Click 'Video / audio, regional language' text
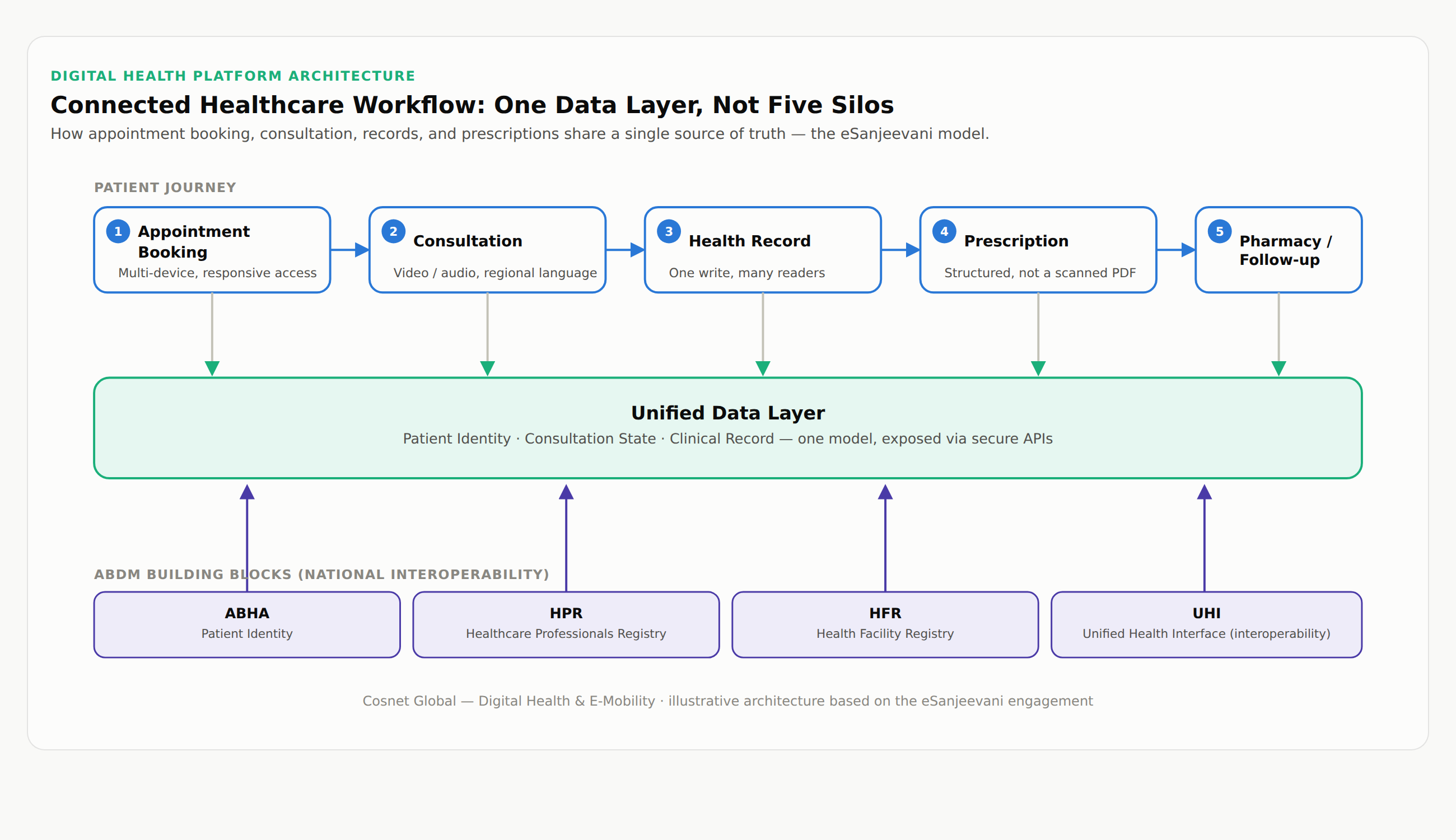Image resolution: width=1456 pixels, height=840 pixels. [x=495, y=273]
